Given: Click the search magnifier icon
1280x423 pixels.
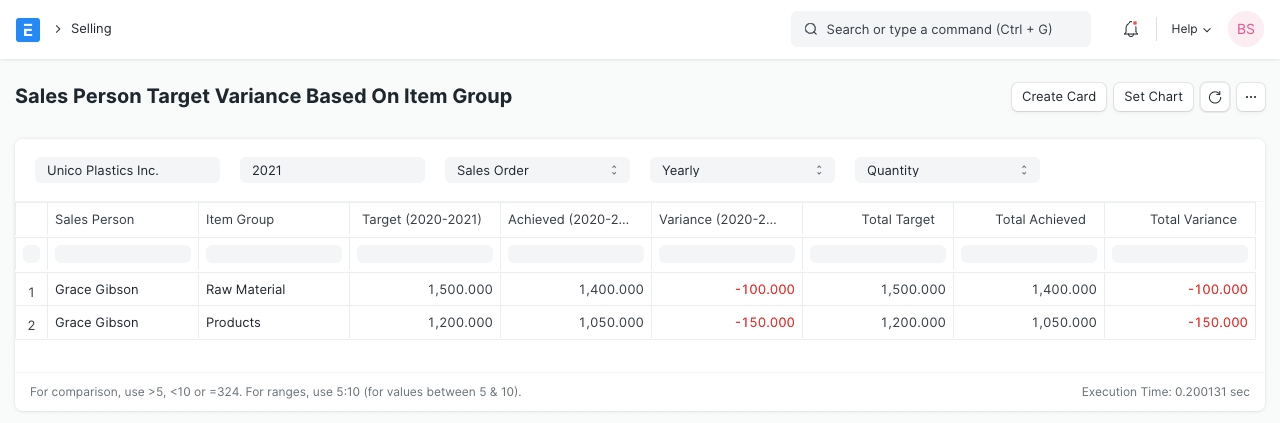Looking at the screenshot, I should pyautogui.click(x=811, y=30).
